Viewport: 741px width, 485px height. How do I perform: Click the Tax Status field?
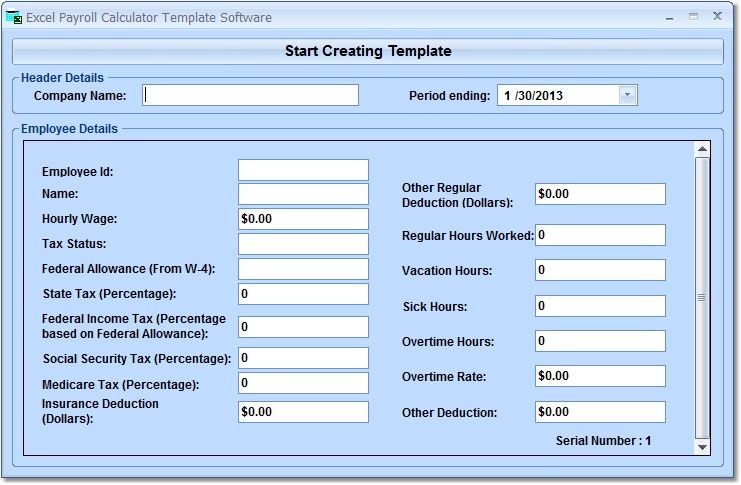pyautogui.click(x=303, y=244)
